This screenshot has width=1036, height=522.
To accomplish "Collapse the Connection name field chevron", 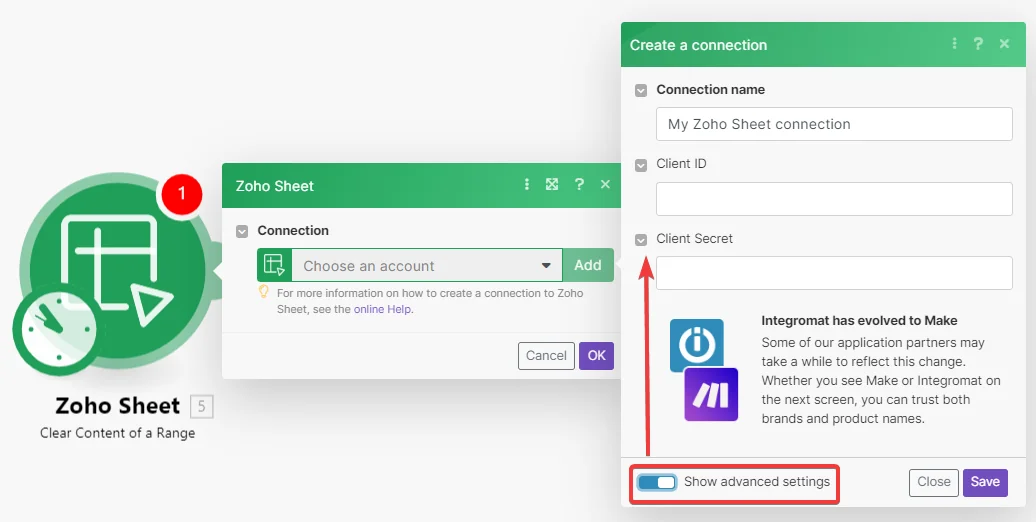I will [x=641, y=91].
